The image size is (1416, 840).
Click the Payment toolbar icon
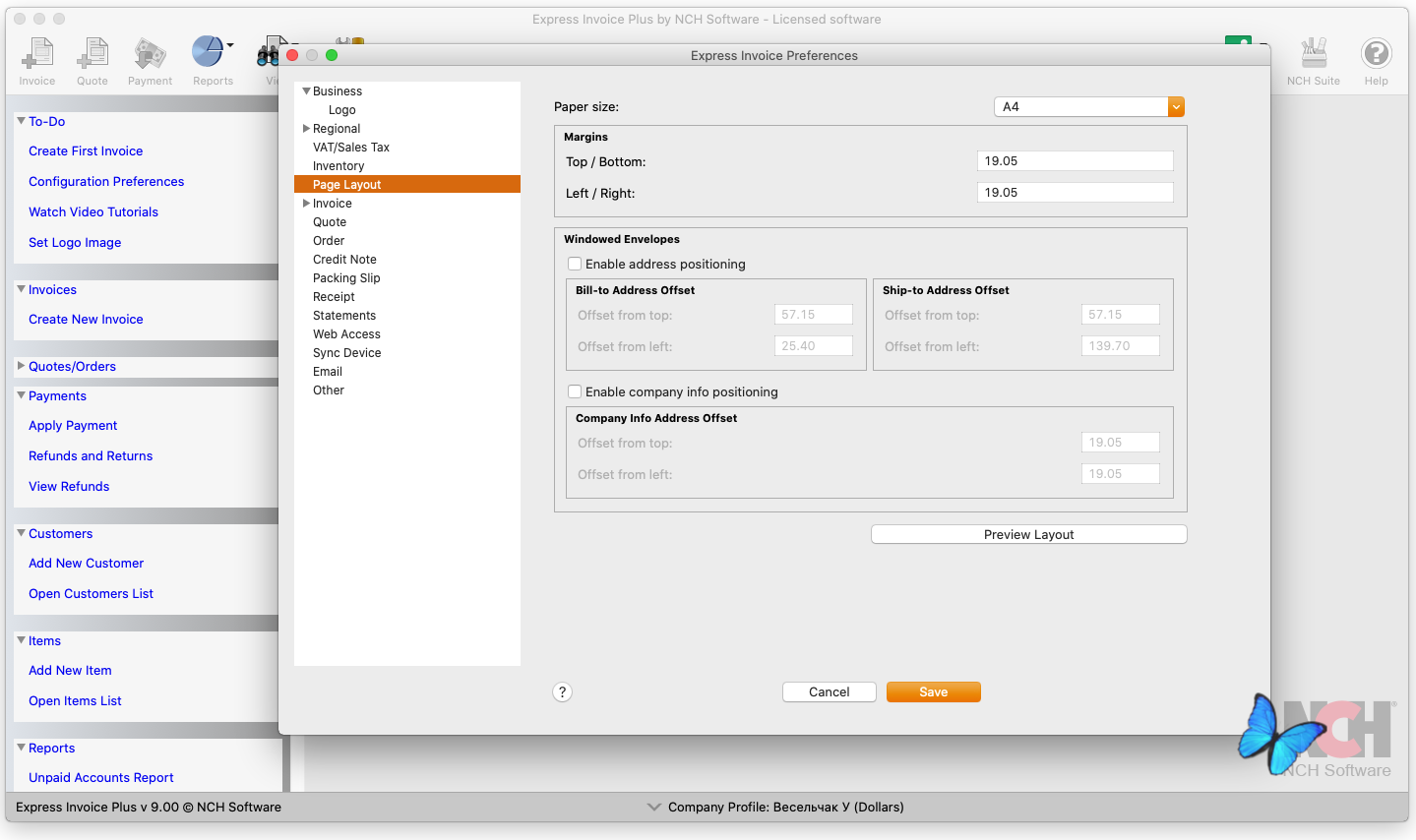tap(150, 62)
